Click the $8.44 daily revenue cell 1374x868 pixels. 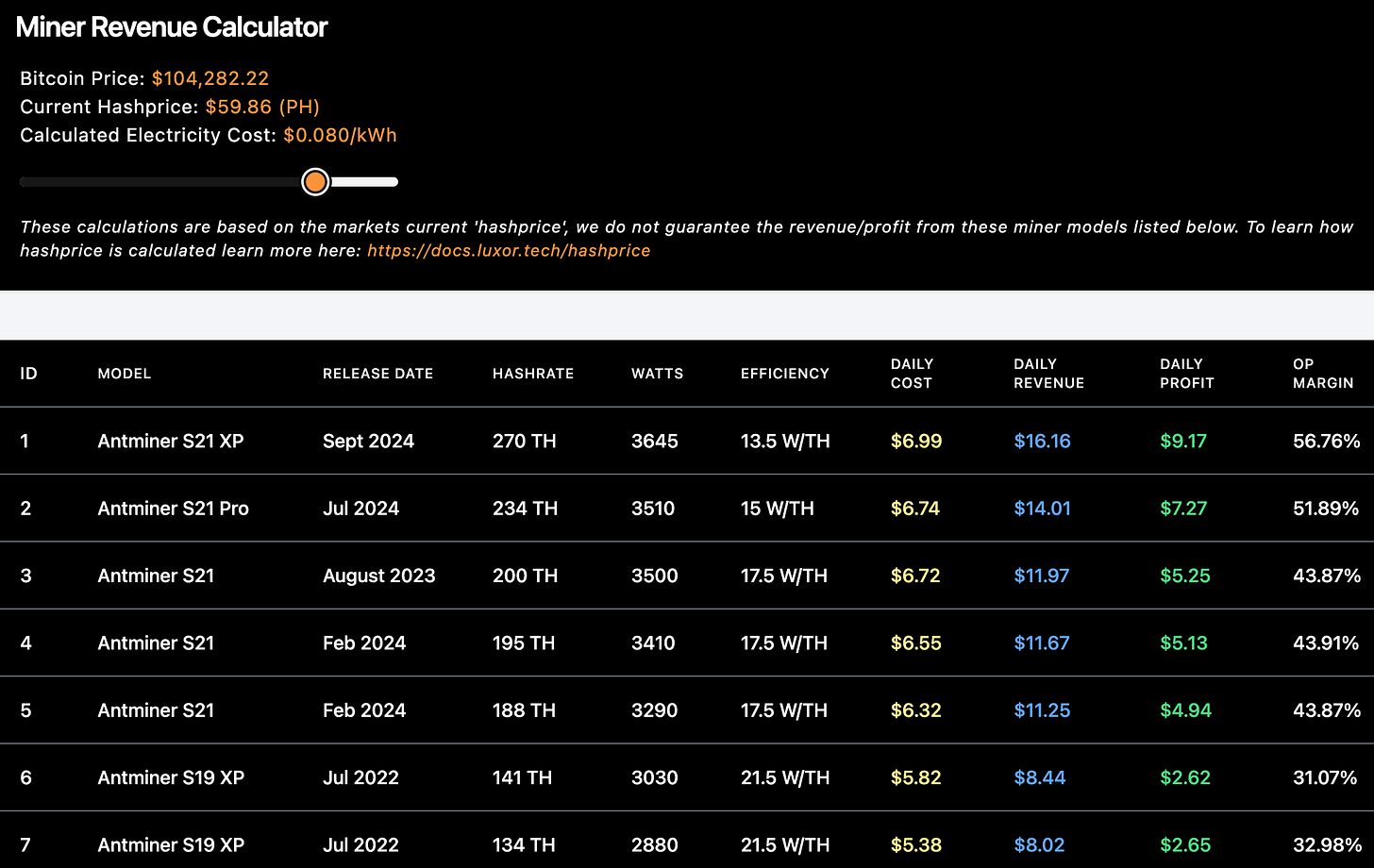point(1040,778)
